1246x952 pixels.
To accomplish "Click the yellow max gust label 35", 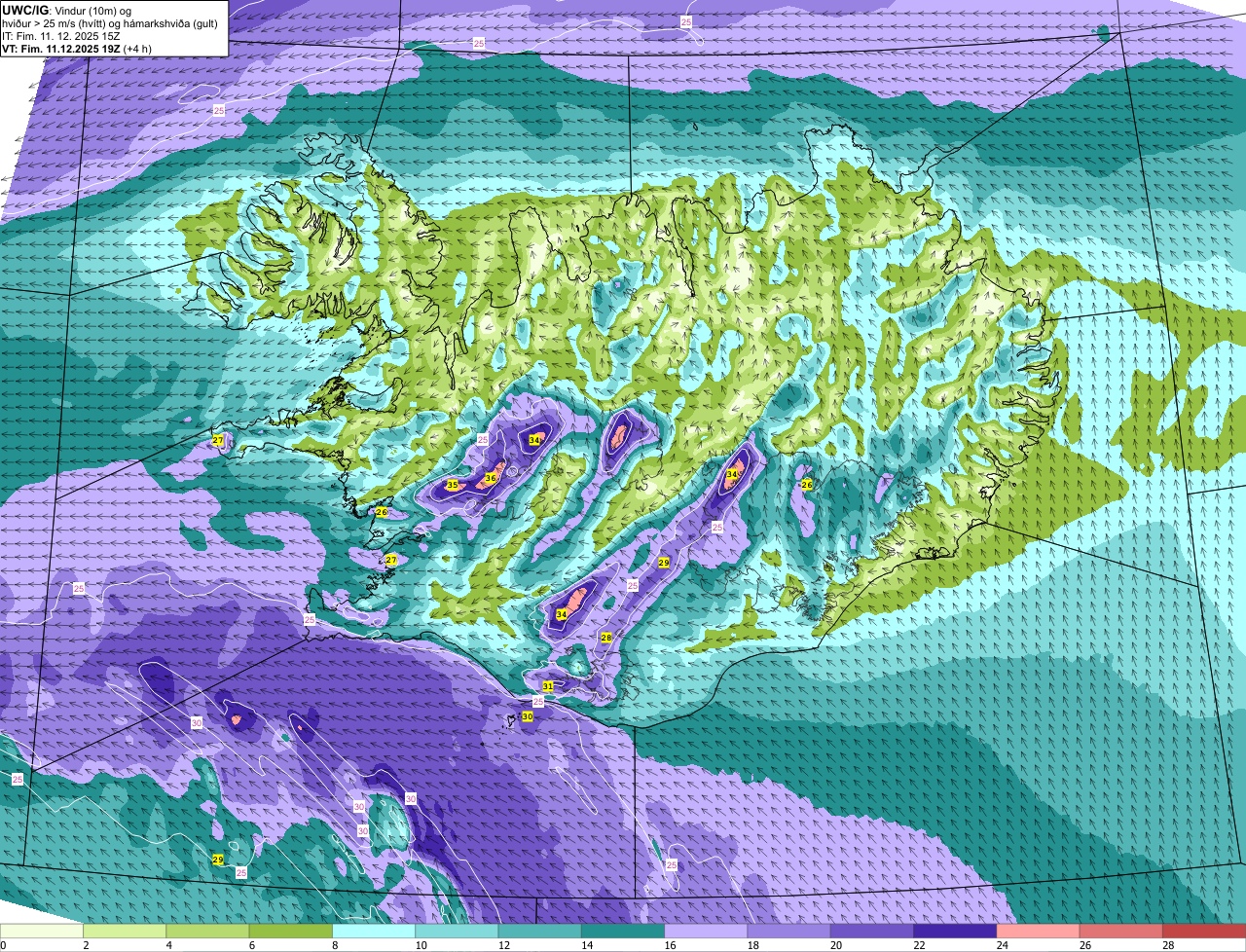I will click(x=453, y=485).
